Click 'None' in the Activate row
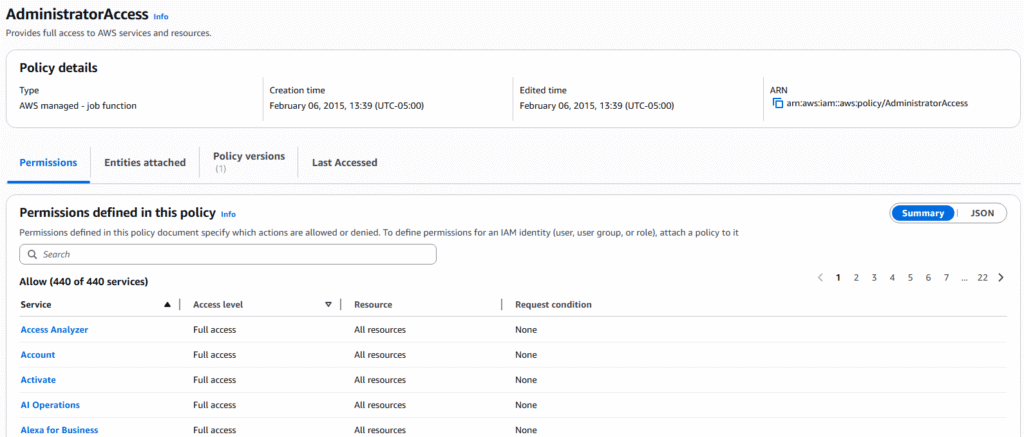This screenshot has width=1024, height=437. coord(526,380)
